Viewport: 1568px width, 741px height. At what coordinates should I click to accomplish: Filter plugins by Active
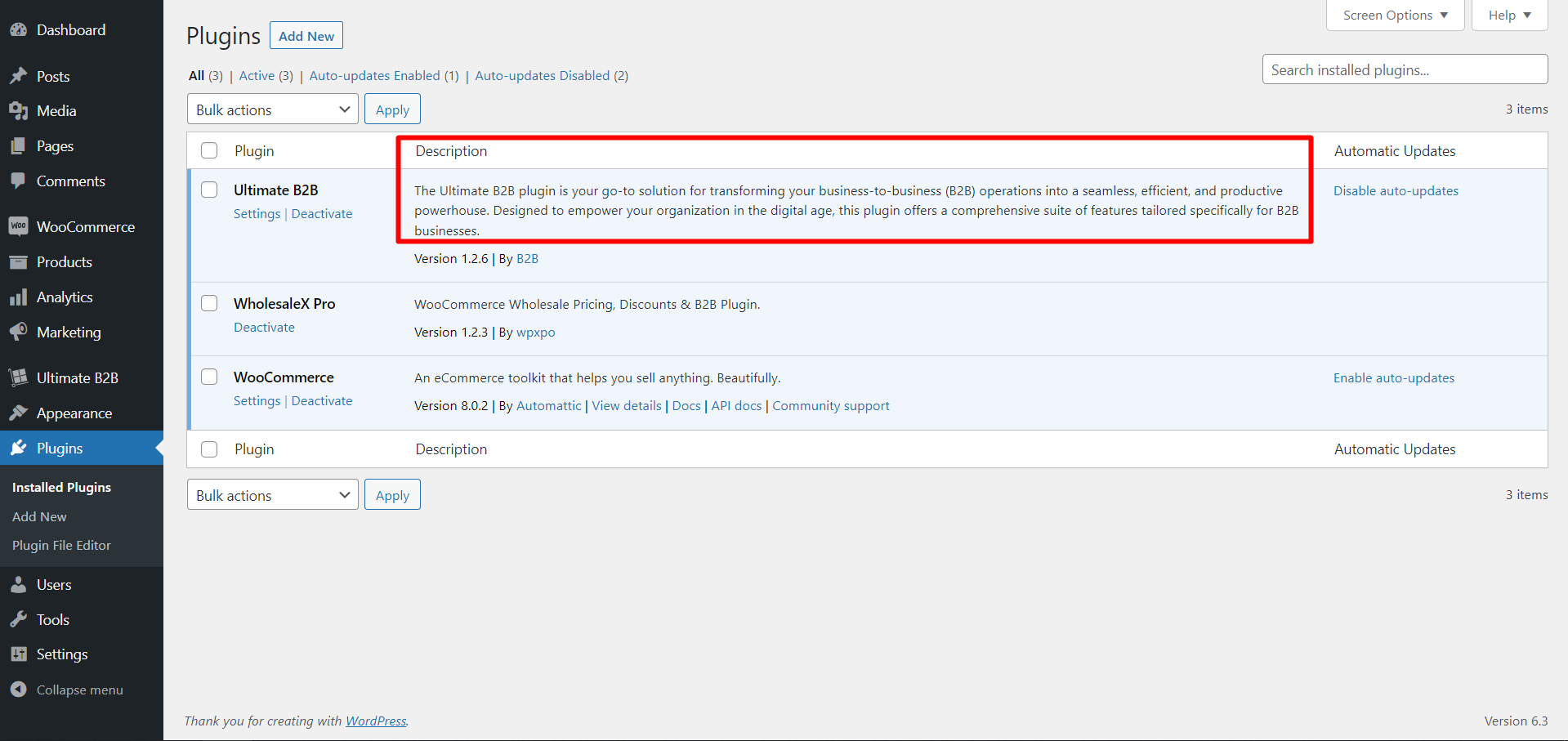coord(257,75)
